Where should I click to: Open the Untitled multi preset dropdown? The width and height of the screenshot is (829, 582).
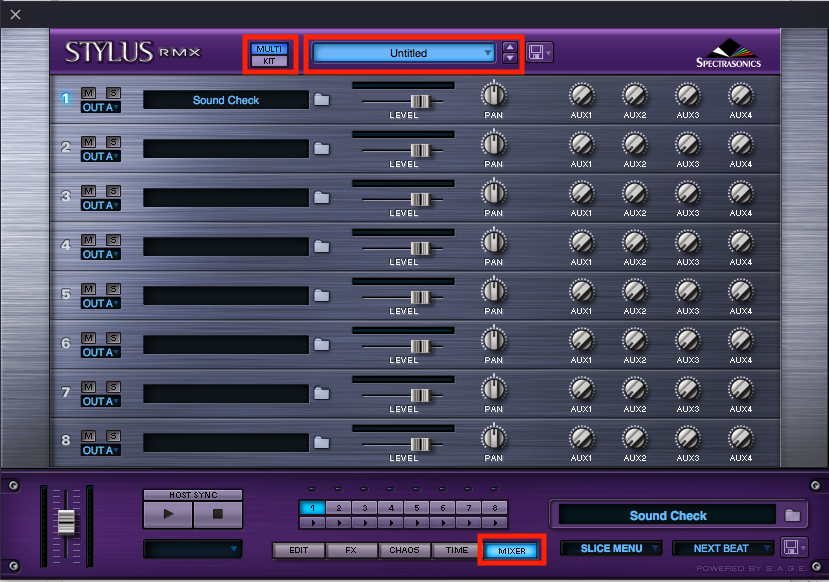pos(404,53)
